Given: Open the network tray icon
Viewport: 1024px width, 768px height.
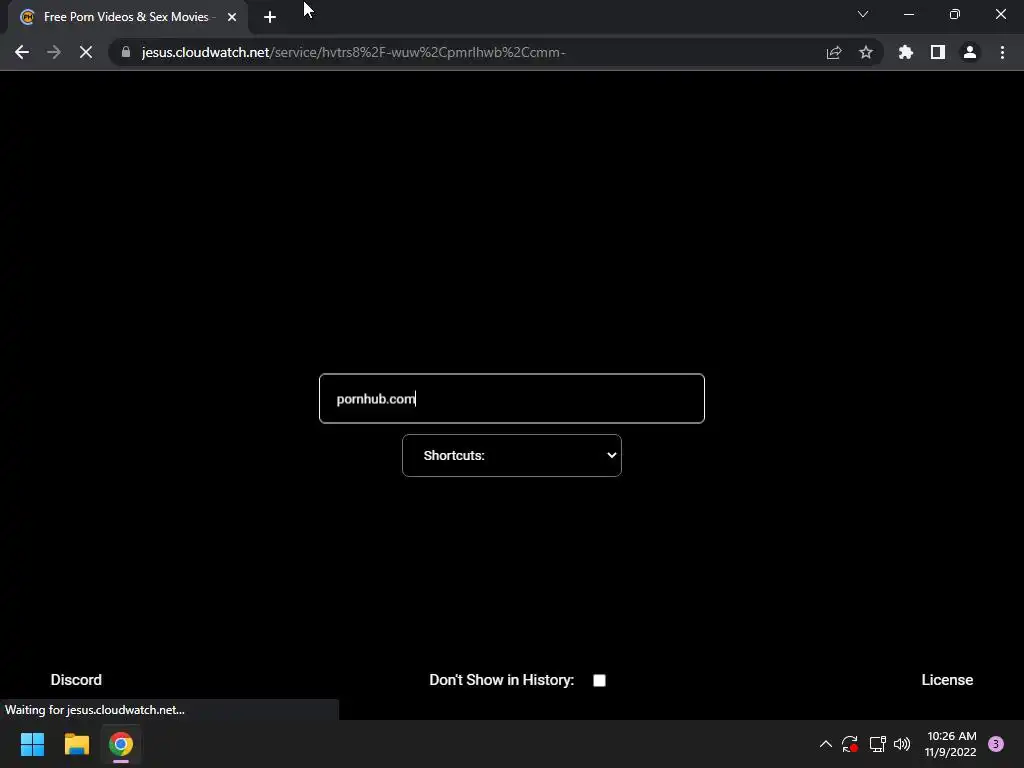Looking at the screenshot, I should pos(877,744).
